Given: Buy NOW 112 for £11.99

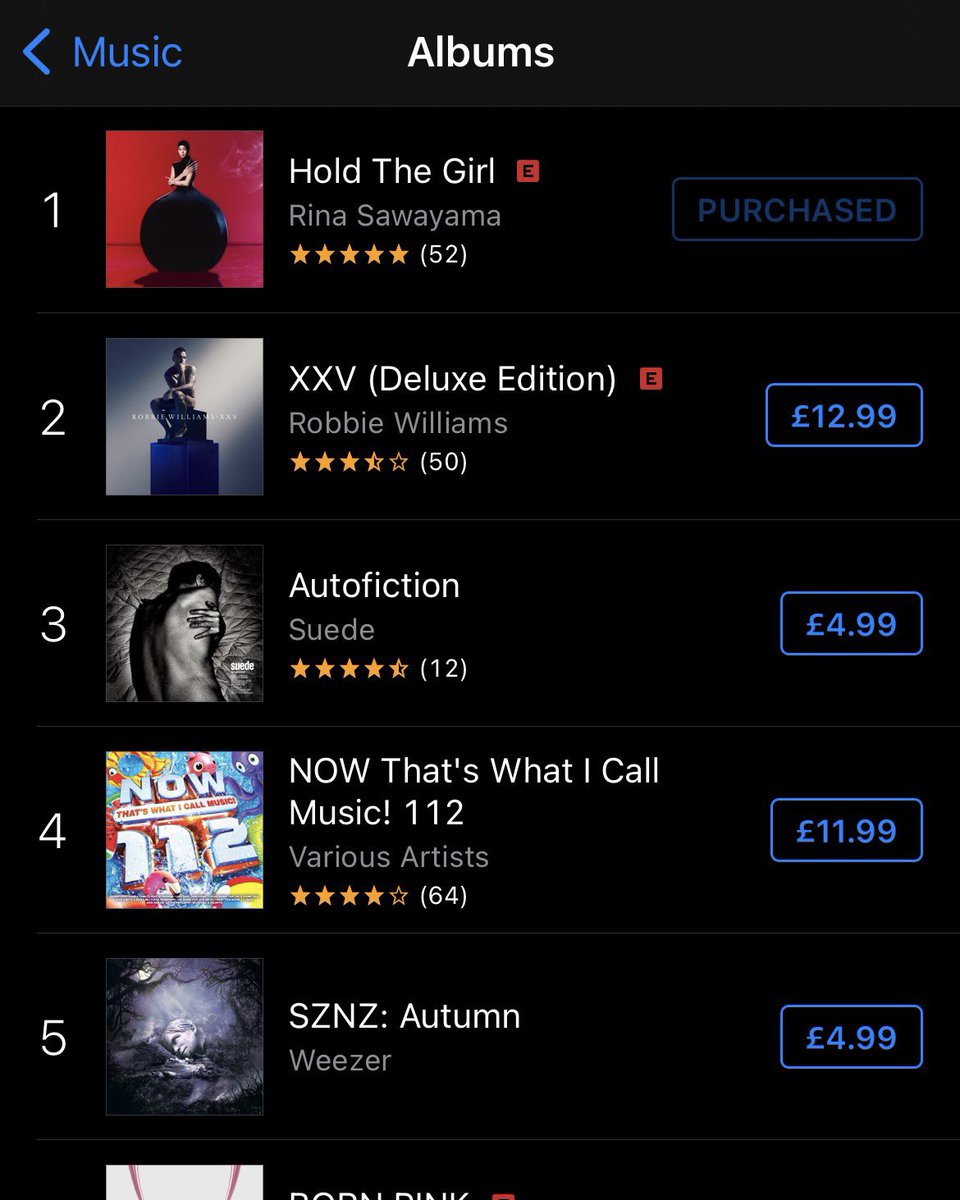Looking at the screenshot, I should [x=846, y=830].
